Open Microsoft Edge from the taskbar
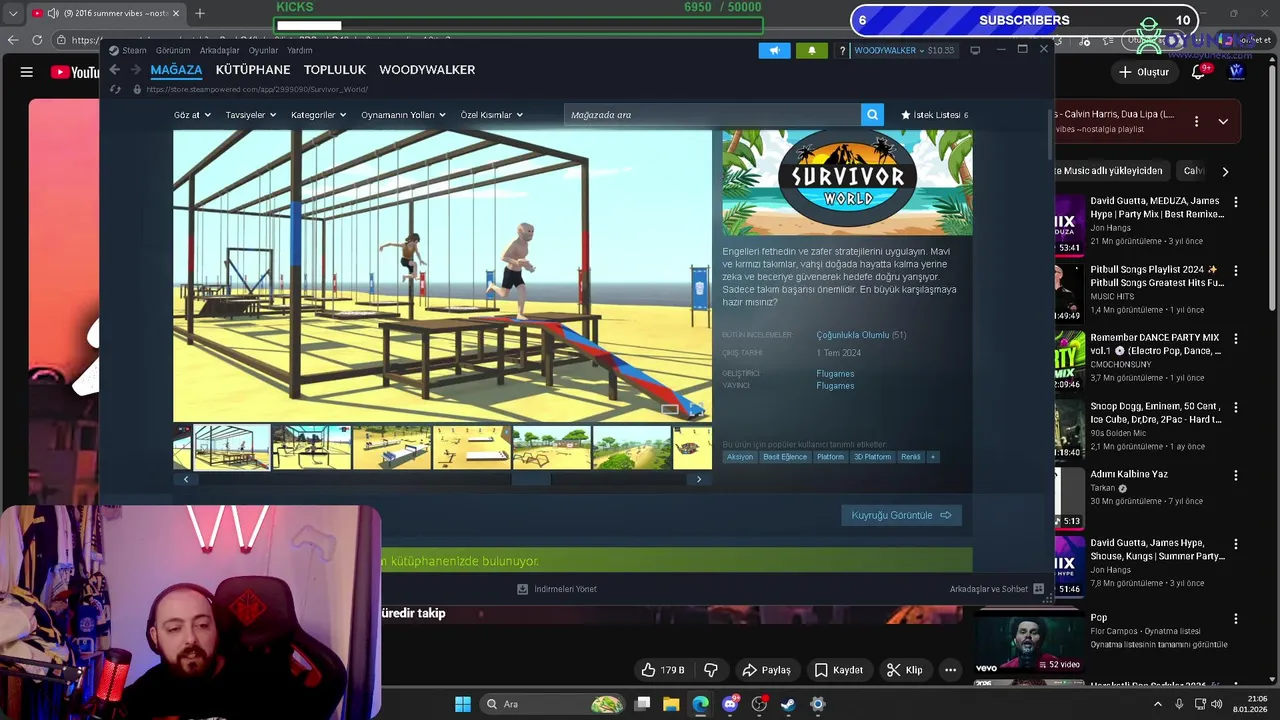 click(701, 704)
